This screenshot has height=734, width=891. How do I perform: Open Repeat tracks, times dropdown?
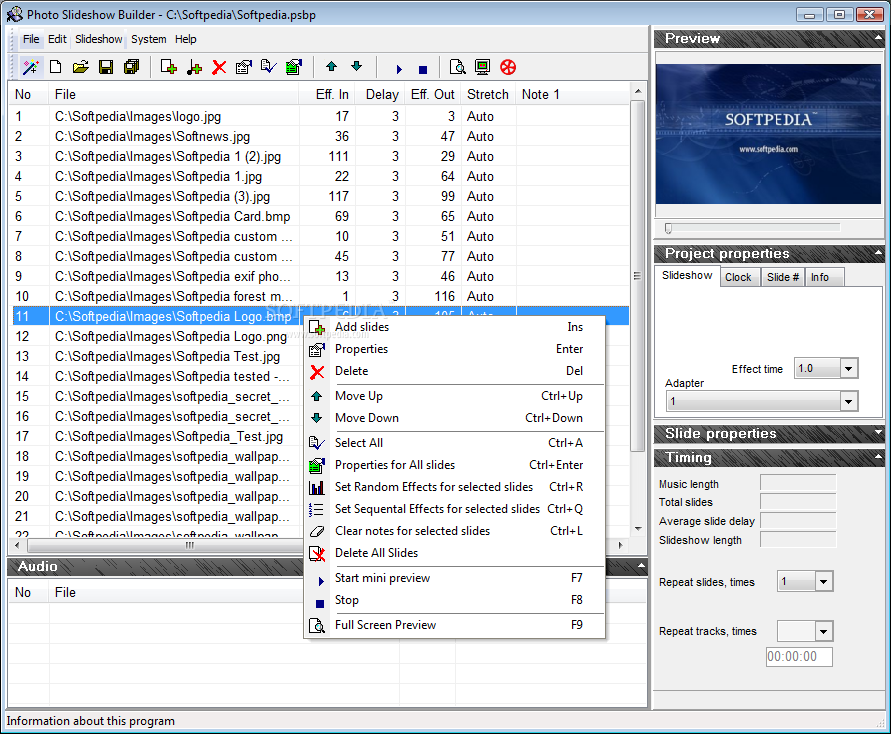(824, 631)
